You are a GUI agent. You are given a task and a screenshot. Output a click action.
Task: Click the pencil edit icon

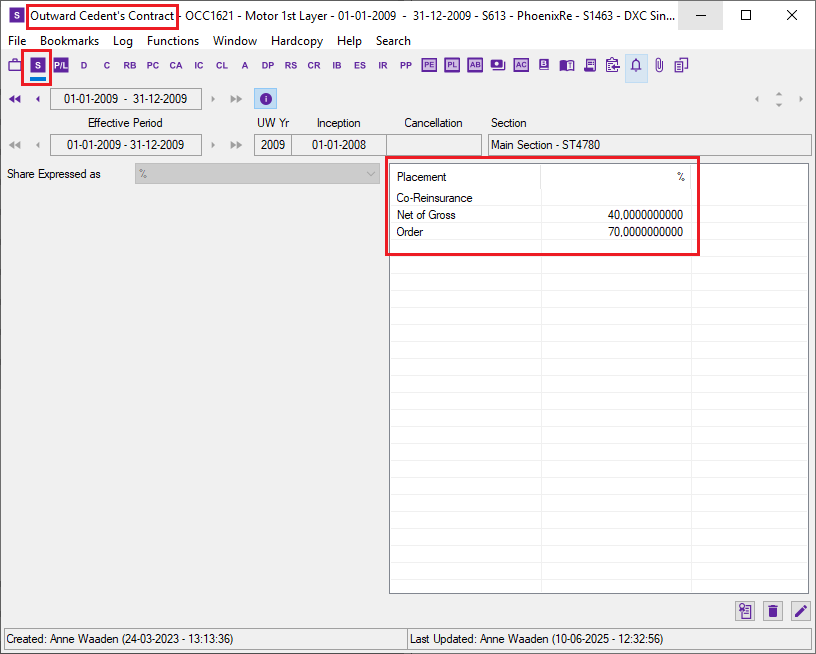point(800,611)
